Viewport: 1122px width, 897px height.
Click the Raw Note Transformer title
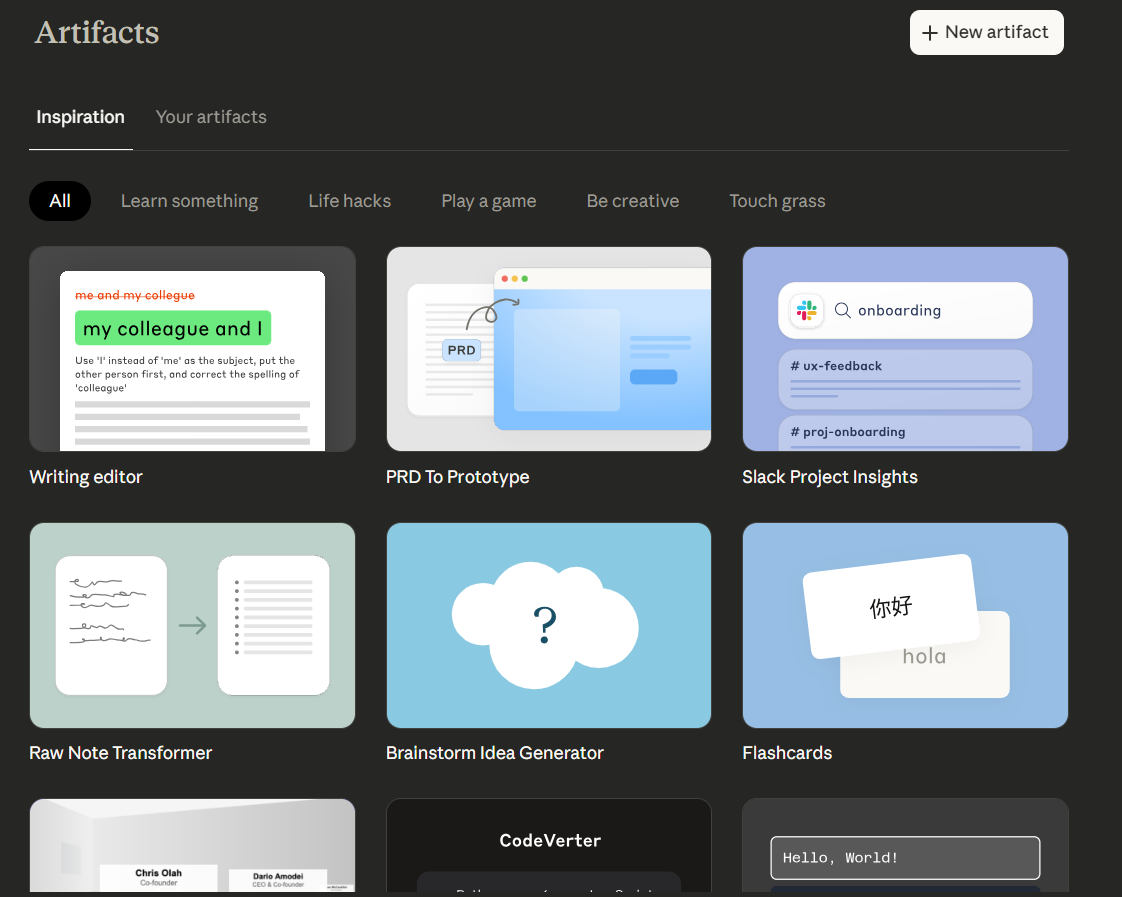click(x=121, y=753)
